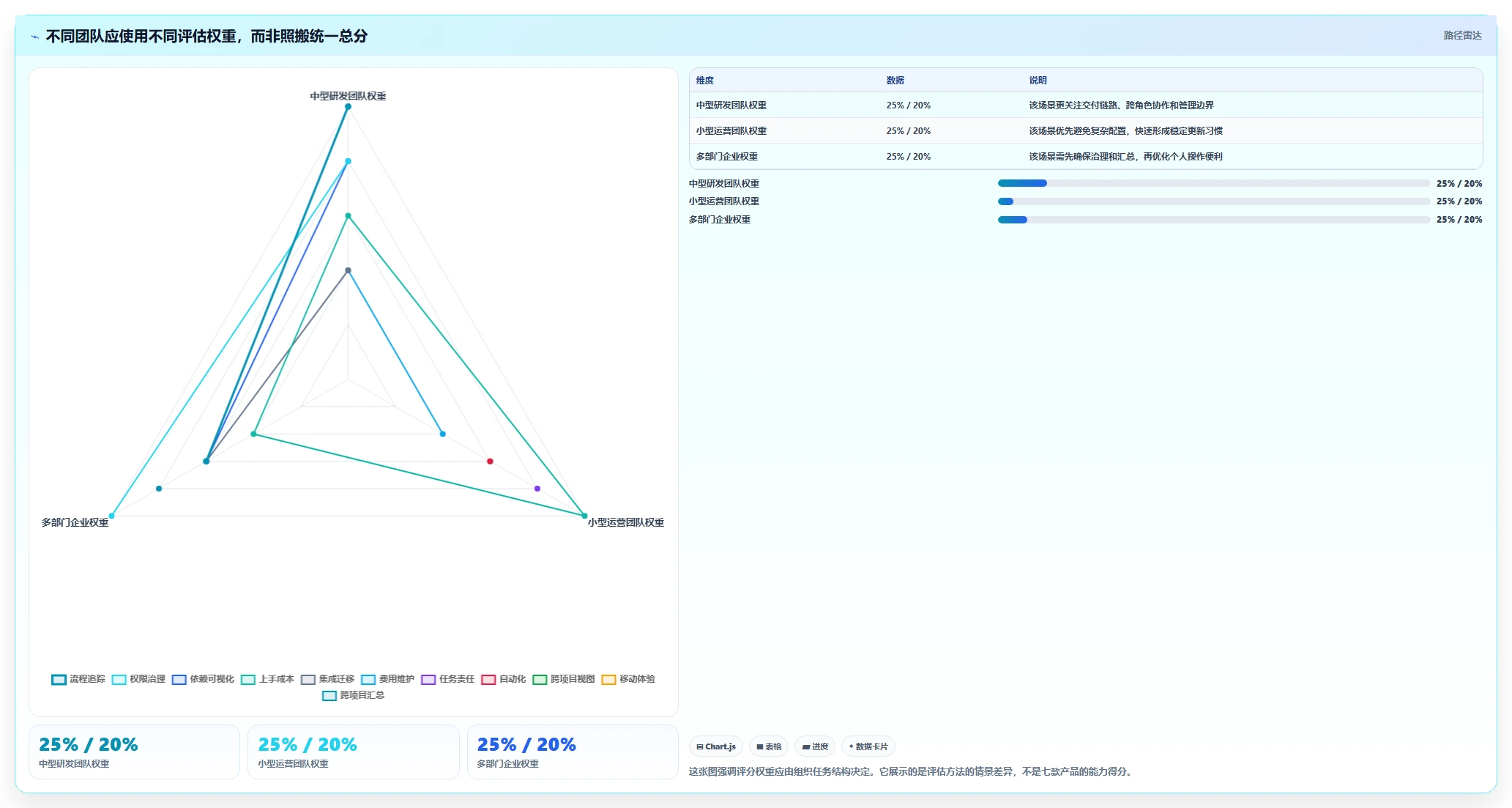Click the 小型运营团队权重 progress bar
Image resolution: width=1512 pixels, height=808 pixels.
point(1213,201)
